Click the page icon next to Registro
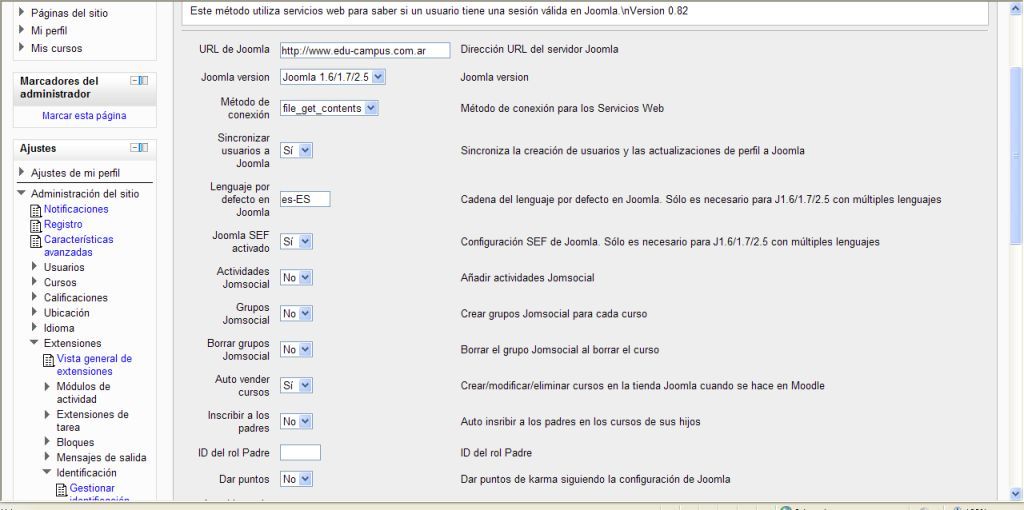 tap(36, 225)
